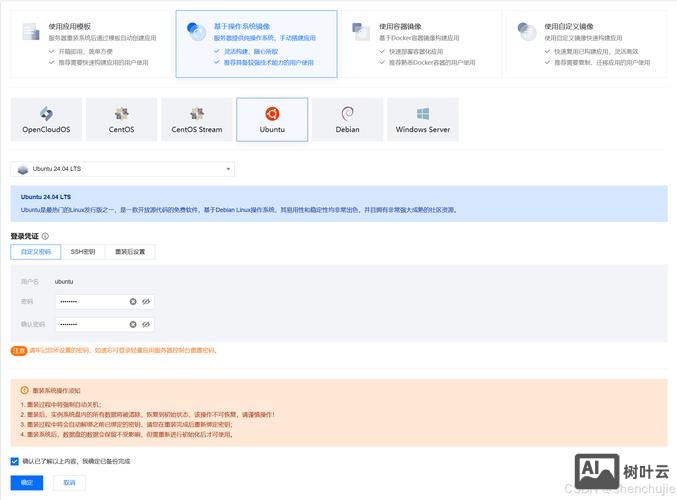Screen dimensions: 677x500
Task: Select the 使用容器镜像 Docker container image card
Action: [x=422, y=44]
